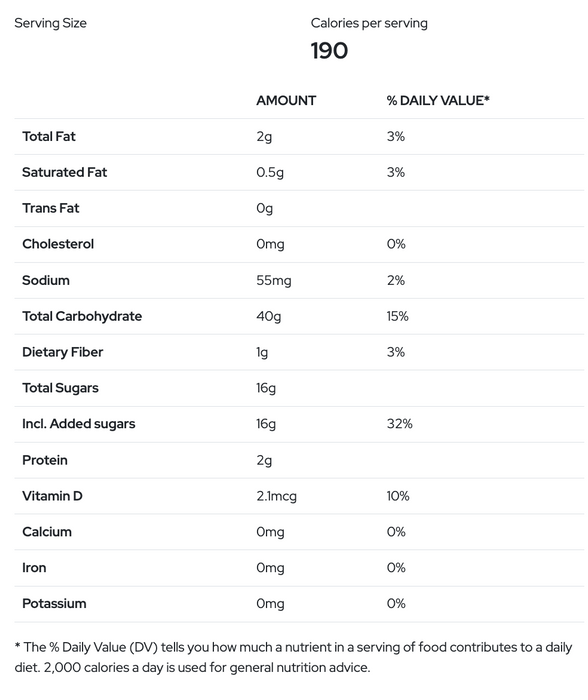Click the Saturated Fat 0.5g amount
The height and width of the screenshot is (700, 588).
pos(270,172)
